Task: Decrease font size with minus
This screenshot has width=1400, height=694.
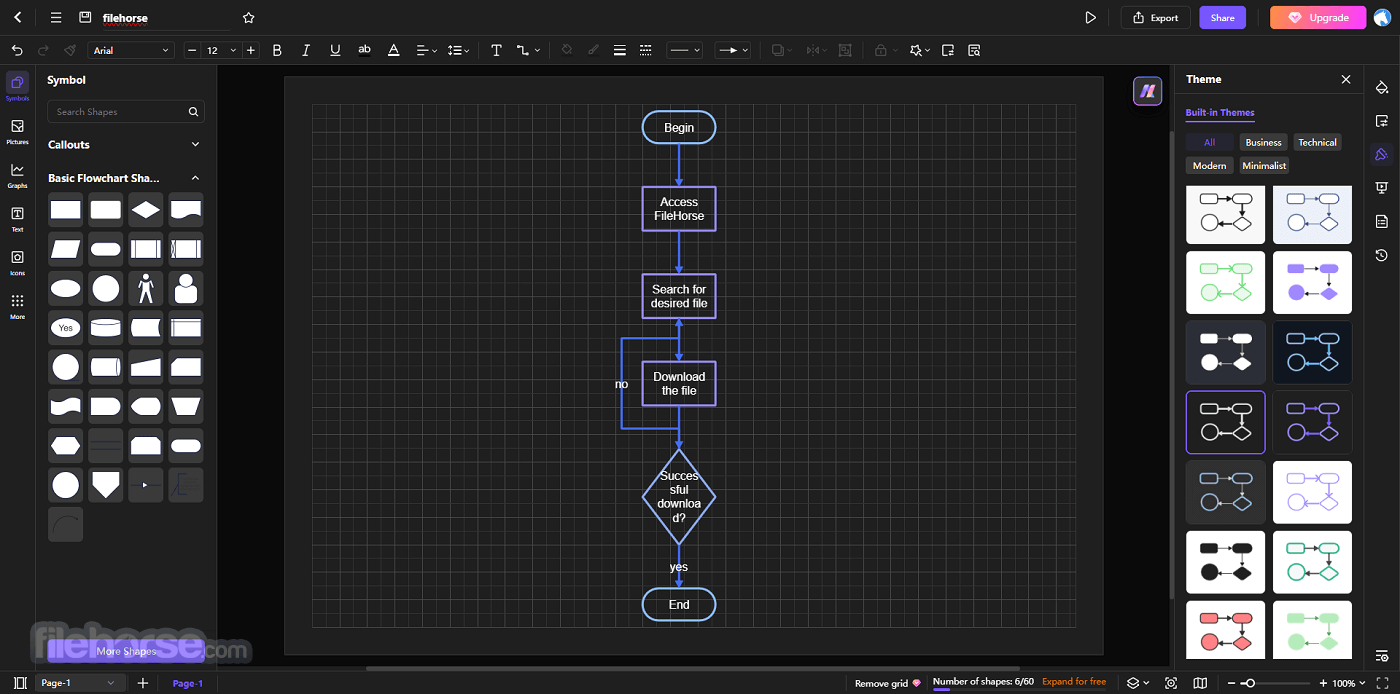Action: click(192, 50)
